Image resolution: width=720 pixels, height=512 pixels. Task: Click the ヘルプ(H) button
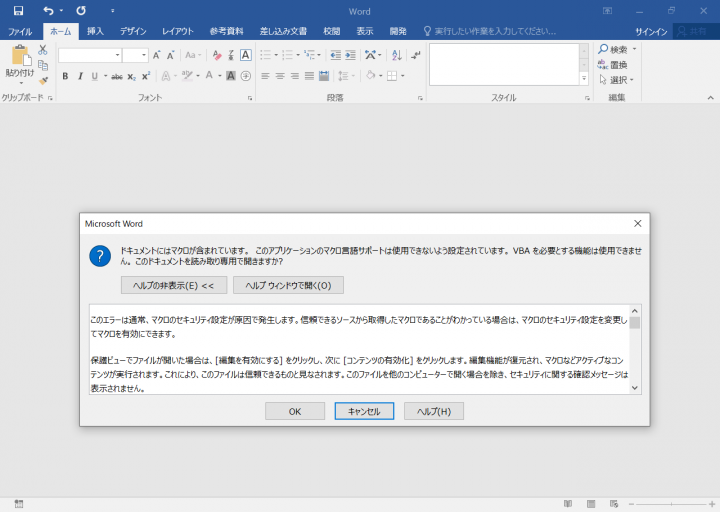click(x=433, y=411)
